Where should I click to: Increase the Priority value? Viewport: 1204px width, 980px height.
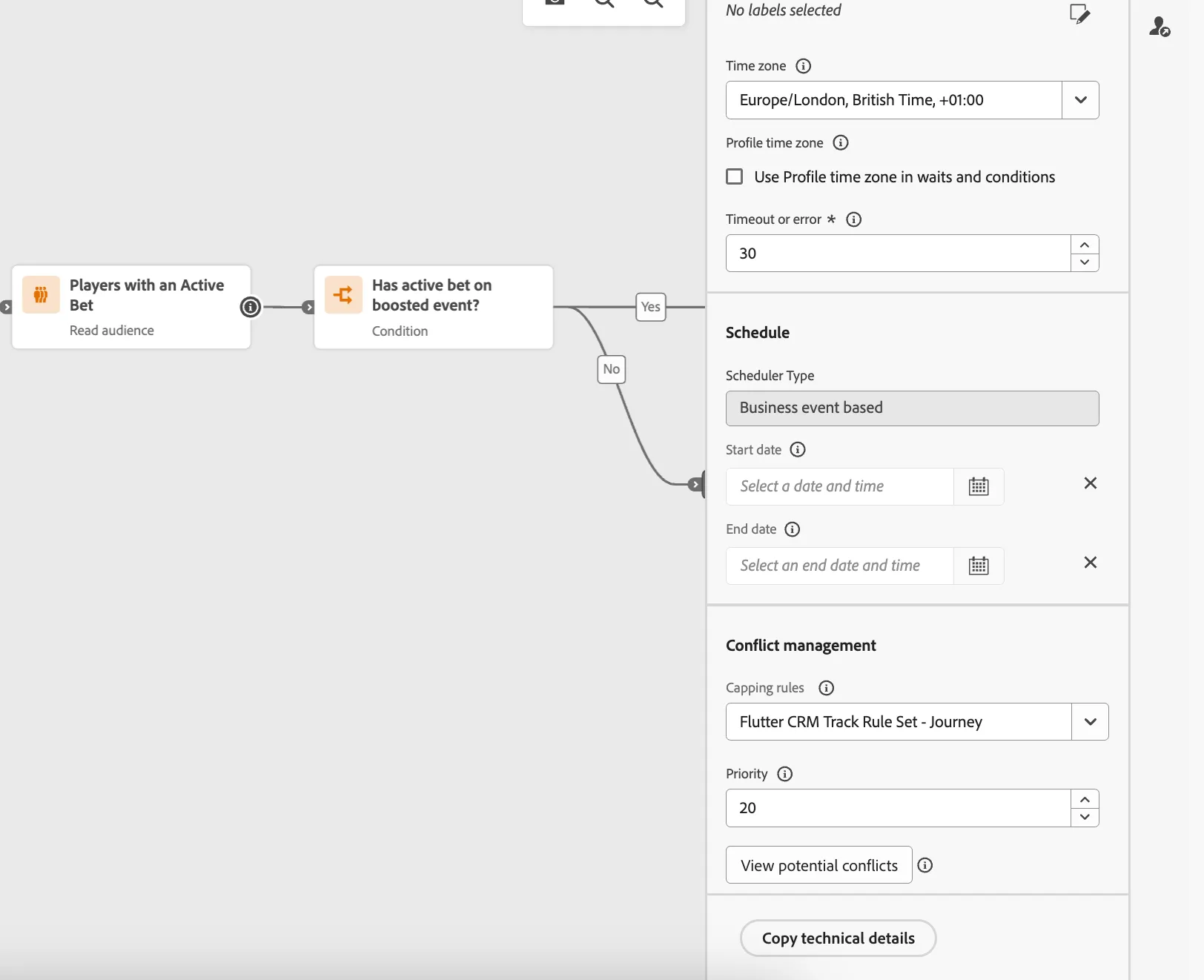1085,799
